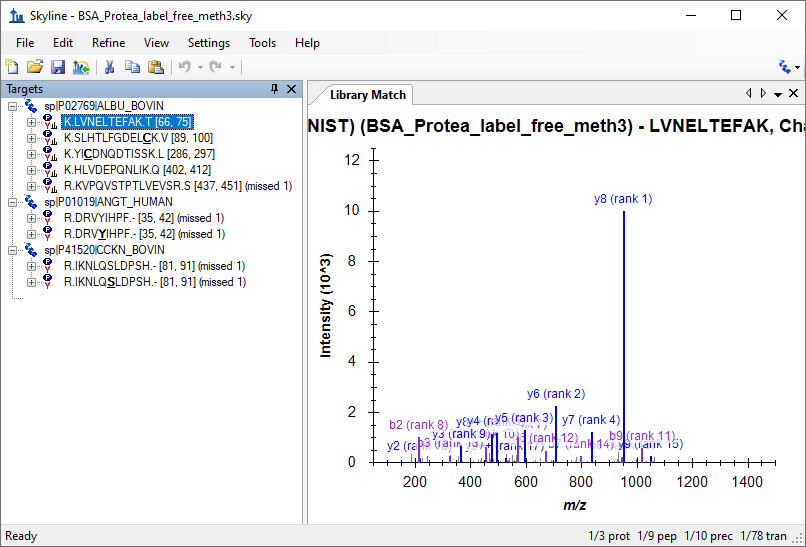The image size is (806, 547).
Task: Save the document with floppy disk icon
Action: [58, 67]
